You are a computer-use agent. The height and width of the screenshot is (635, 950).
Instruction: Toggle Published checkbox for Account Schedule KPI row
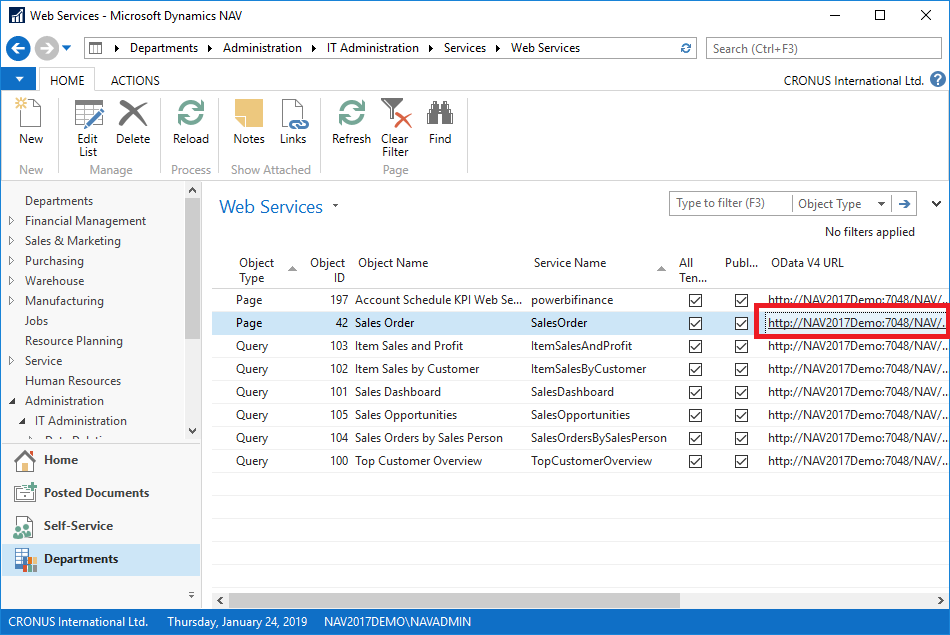click(x=741, y=300)
